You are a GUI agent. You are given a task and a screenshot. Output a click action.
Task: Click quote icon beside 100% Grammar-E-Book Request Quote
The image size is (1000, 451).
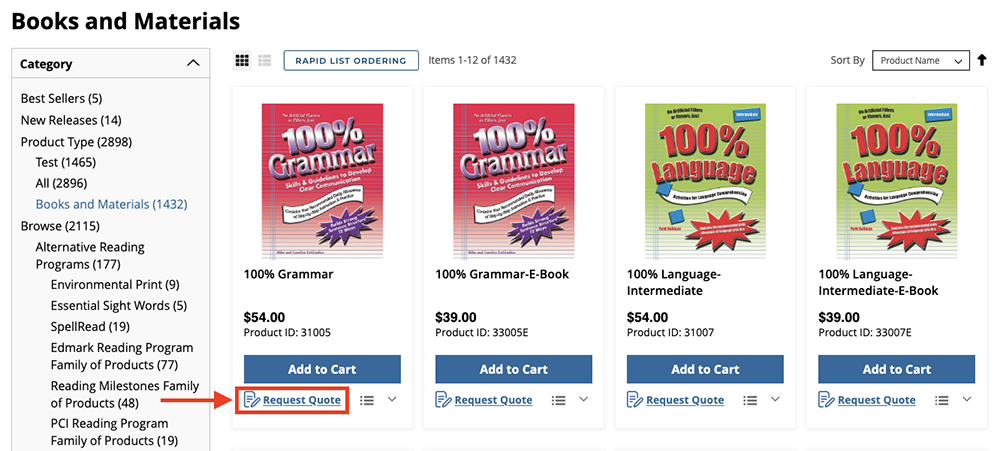[x=443, y=400]
